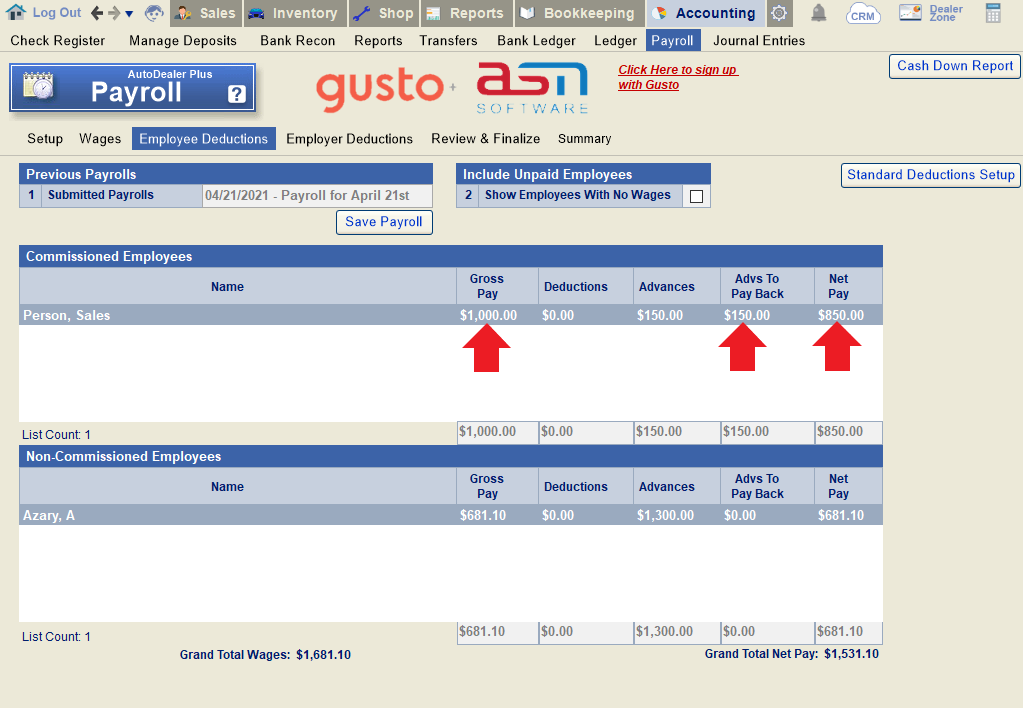
Task: Switch to the Employer Deductions tab
Action: coord(349,139)
